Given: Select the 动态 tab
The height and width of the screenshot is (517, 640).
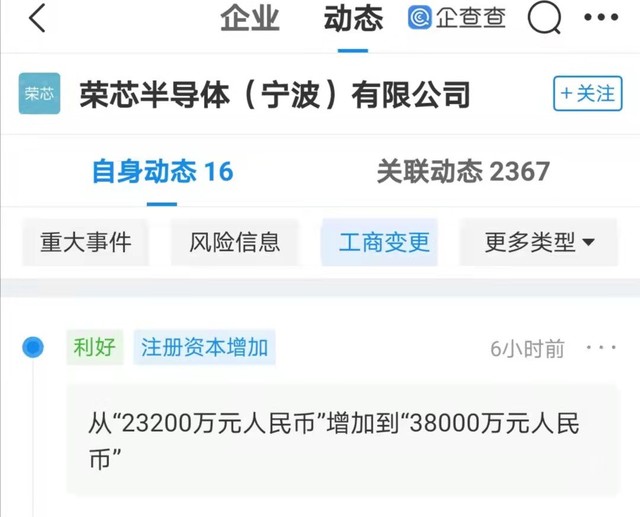Looking at the screenshot, I should pos(353,18).
